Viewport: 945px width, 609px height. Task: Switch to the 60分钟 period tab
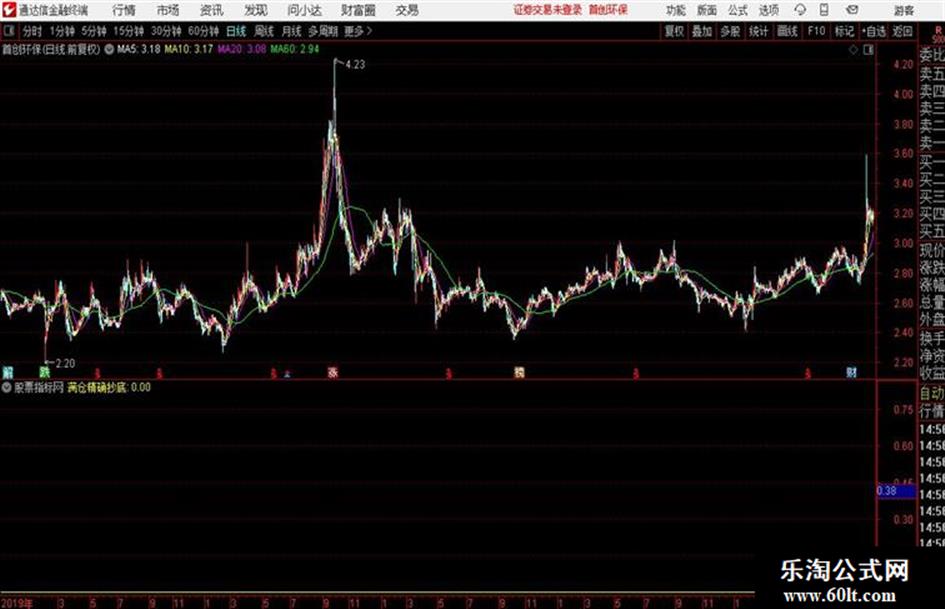click(x=204, y=31)
